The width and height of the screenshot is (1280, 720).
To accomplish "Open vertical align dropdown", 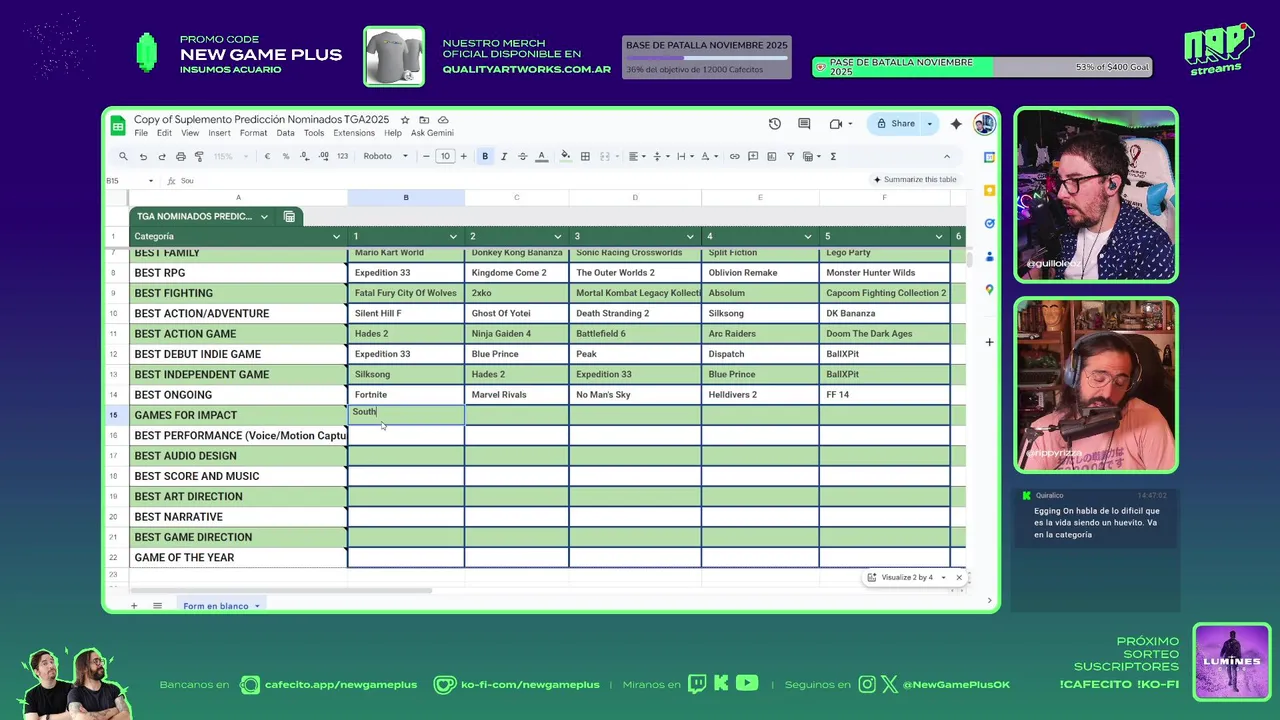I will (x=659, y=156).
